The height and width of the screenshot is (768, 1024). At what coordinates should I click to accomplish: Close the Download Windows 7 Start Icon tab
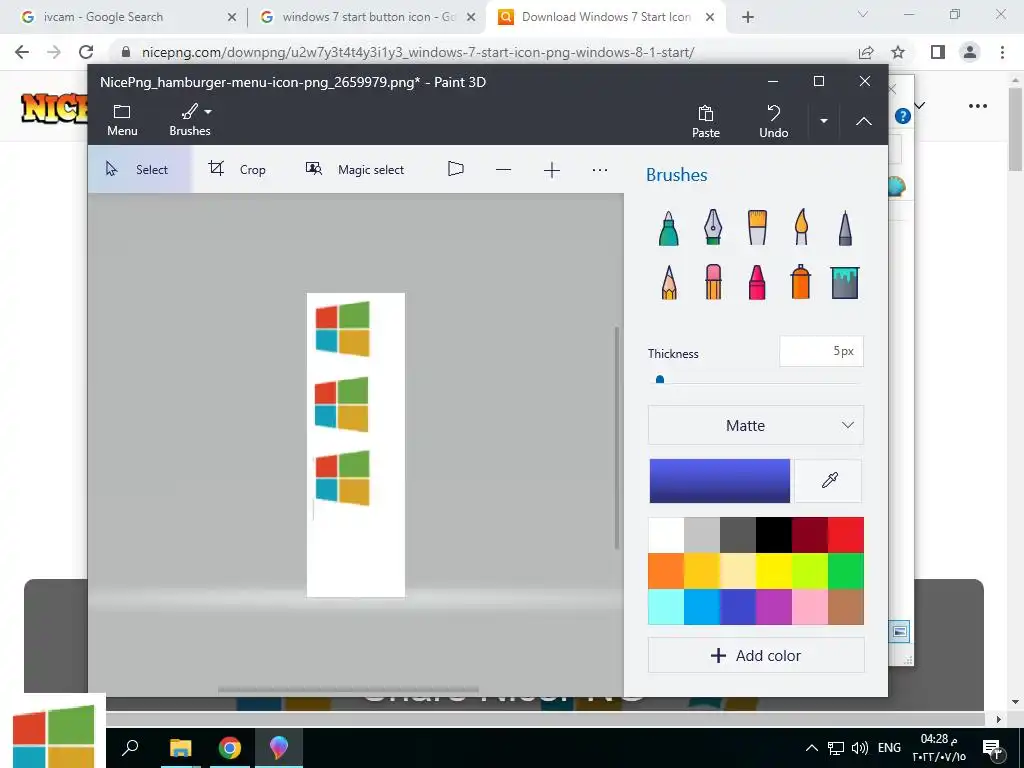710,17
